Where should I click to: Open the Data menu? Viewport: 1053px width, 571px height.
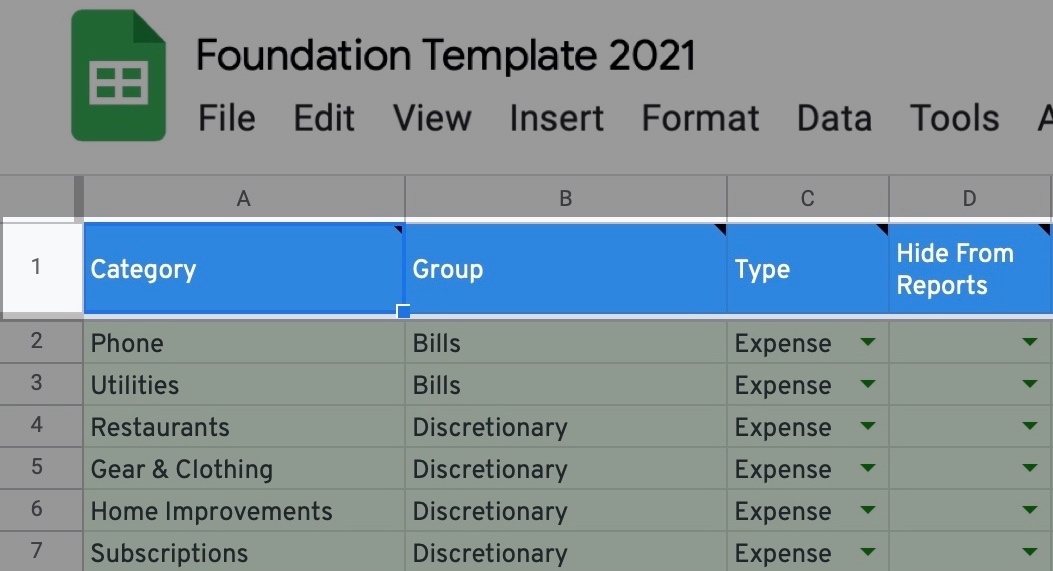(x=834, y=118)
